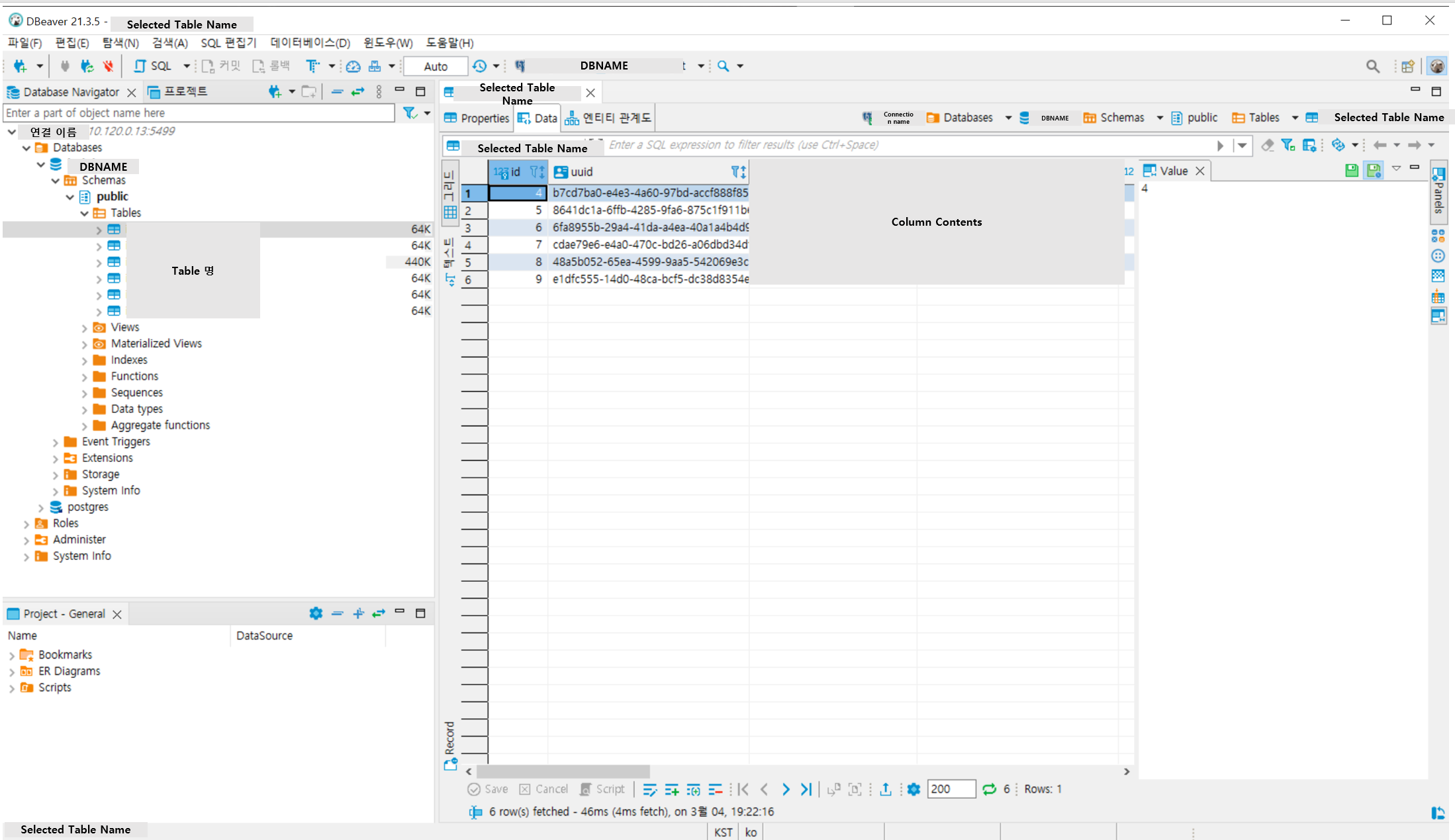Screen dimensions: 1455x840
Task: Toggle Link with editor in Database Navigator
Action: pyautogui.click(x=357, y=92)
